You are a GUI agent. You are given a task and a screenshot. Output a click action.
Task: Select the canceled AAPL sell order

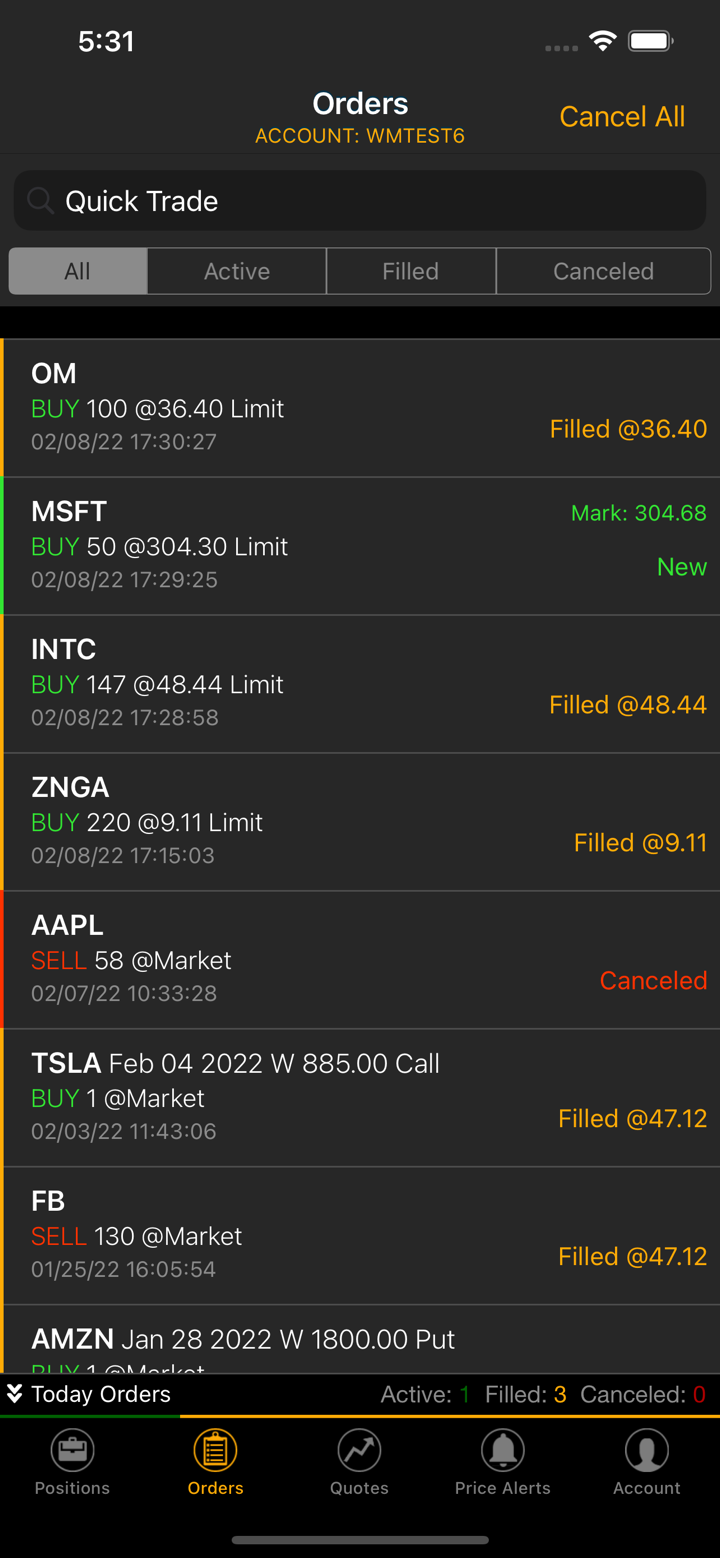pyautogui.click(x=360, y=960)
